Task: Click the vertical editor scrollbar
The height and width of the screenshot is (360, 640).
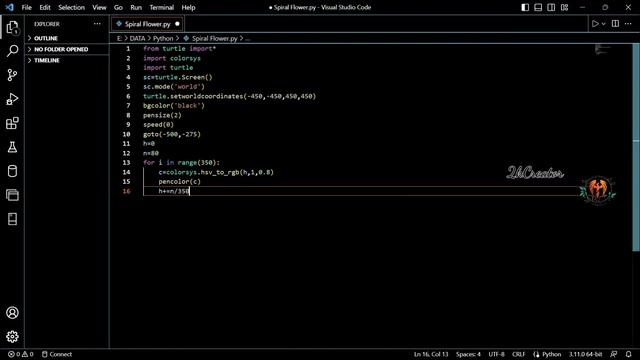Action: point(636,147)
